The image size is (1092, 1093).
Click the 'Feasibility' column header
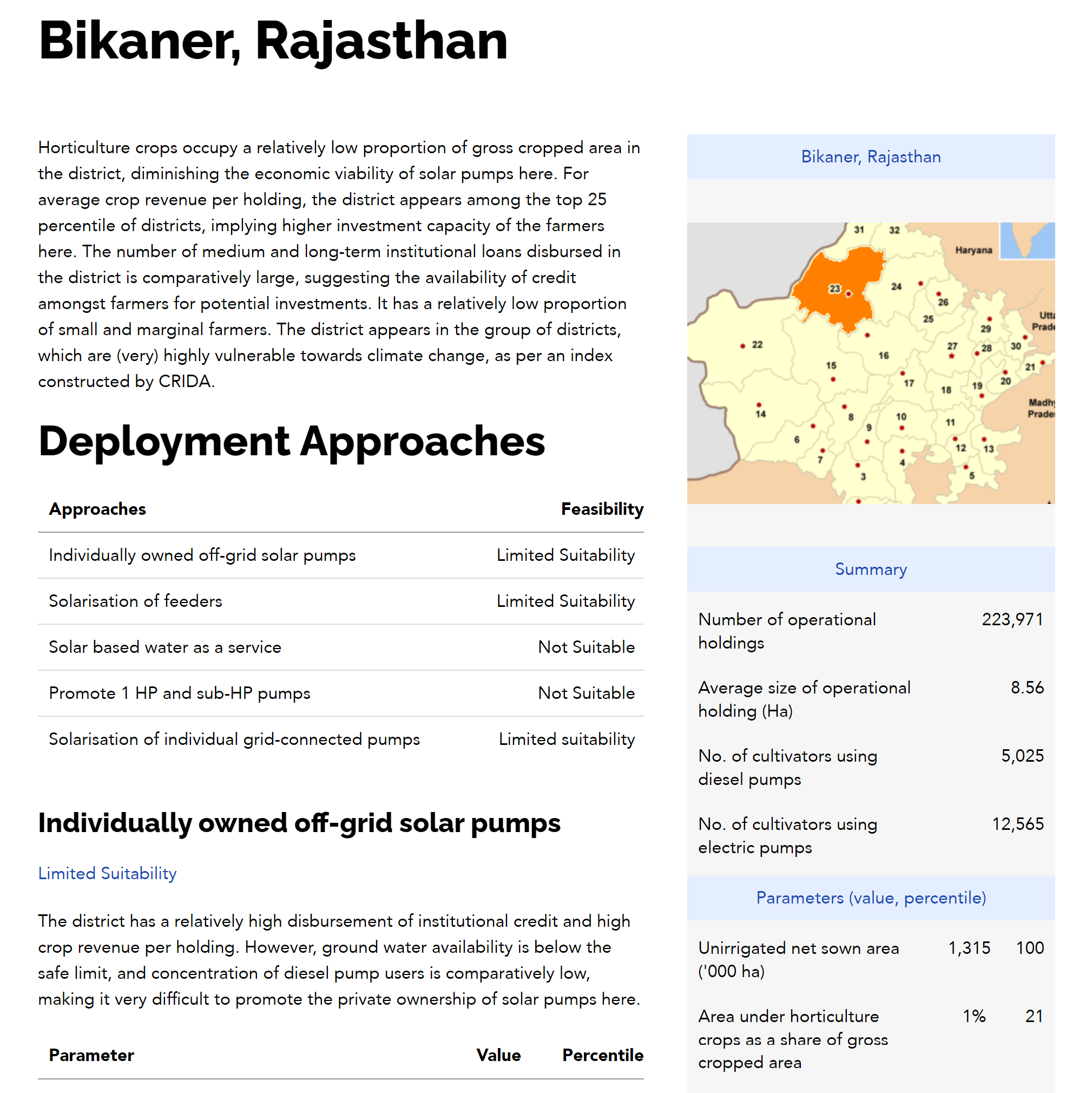(602, 508)
